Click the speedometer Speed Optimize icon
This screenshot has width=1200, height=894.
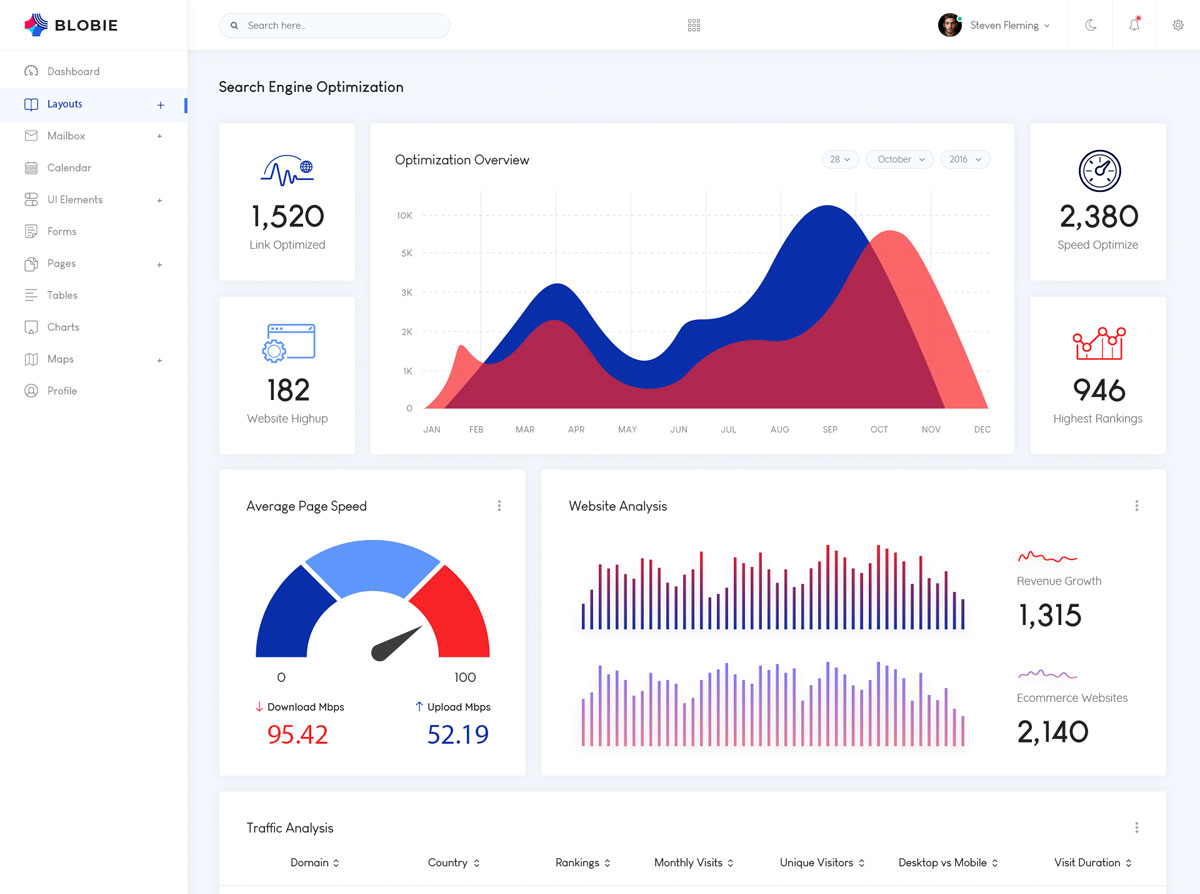1099,171
